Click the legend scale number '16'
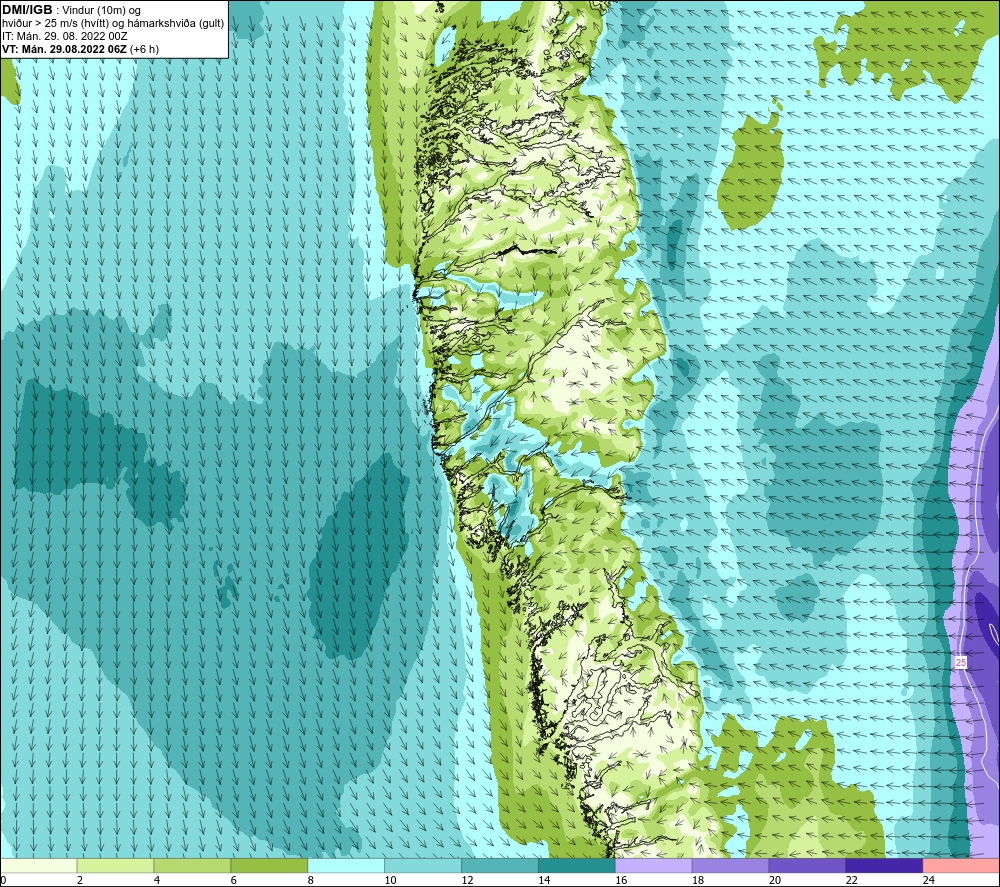This screenshot has height=887, width=1000. (621, 880)
